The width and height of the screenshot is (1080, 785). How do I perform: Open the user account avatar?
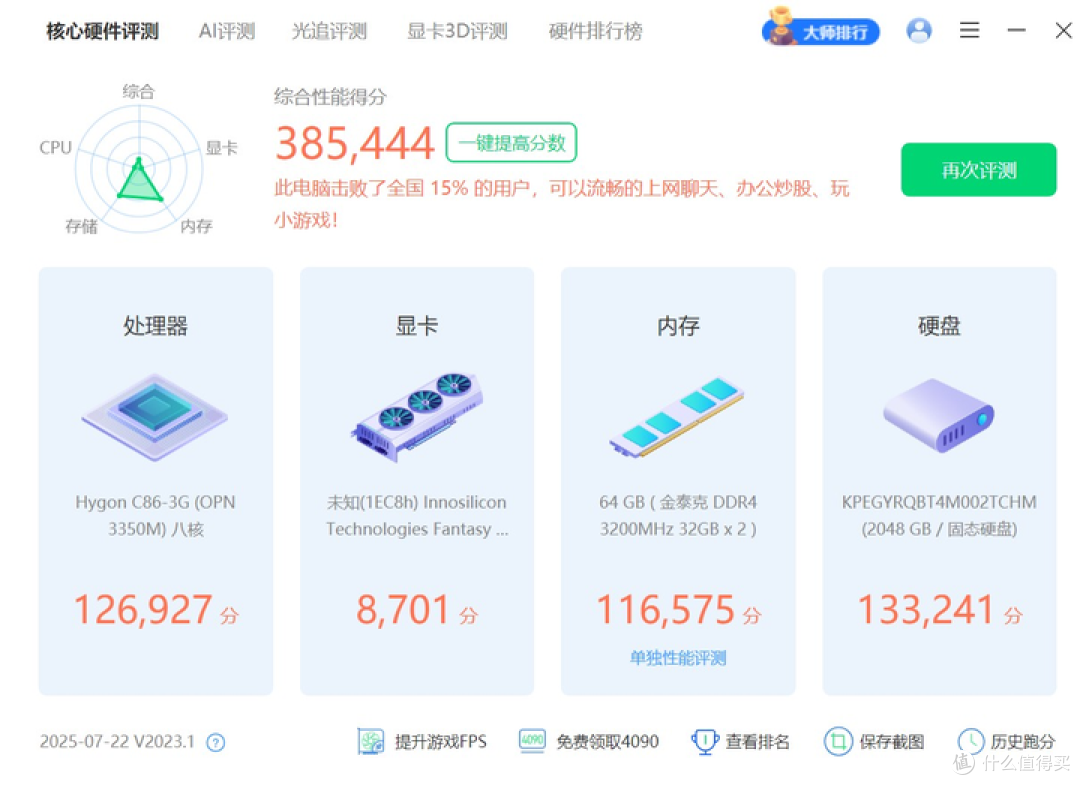919,30
